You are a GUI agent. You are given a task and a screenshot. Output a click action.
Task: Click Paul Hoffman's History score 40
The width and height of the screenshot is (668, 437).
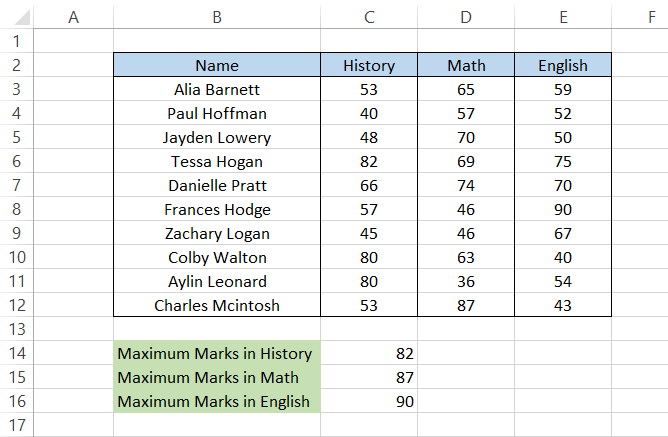coord(369,113)
